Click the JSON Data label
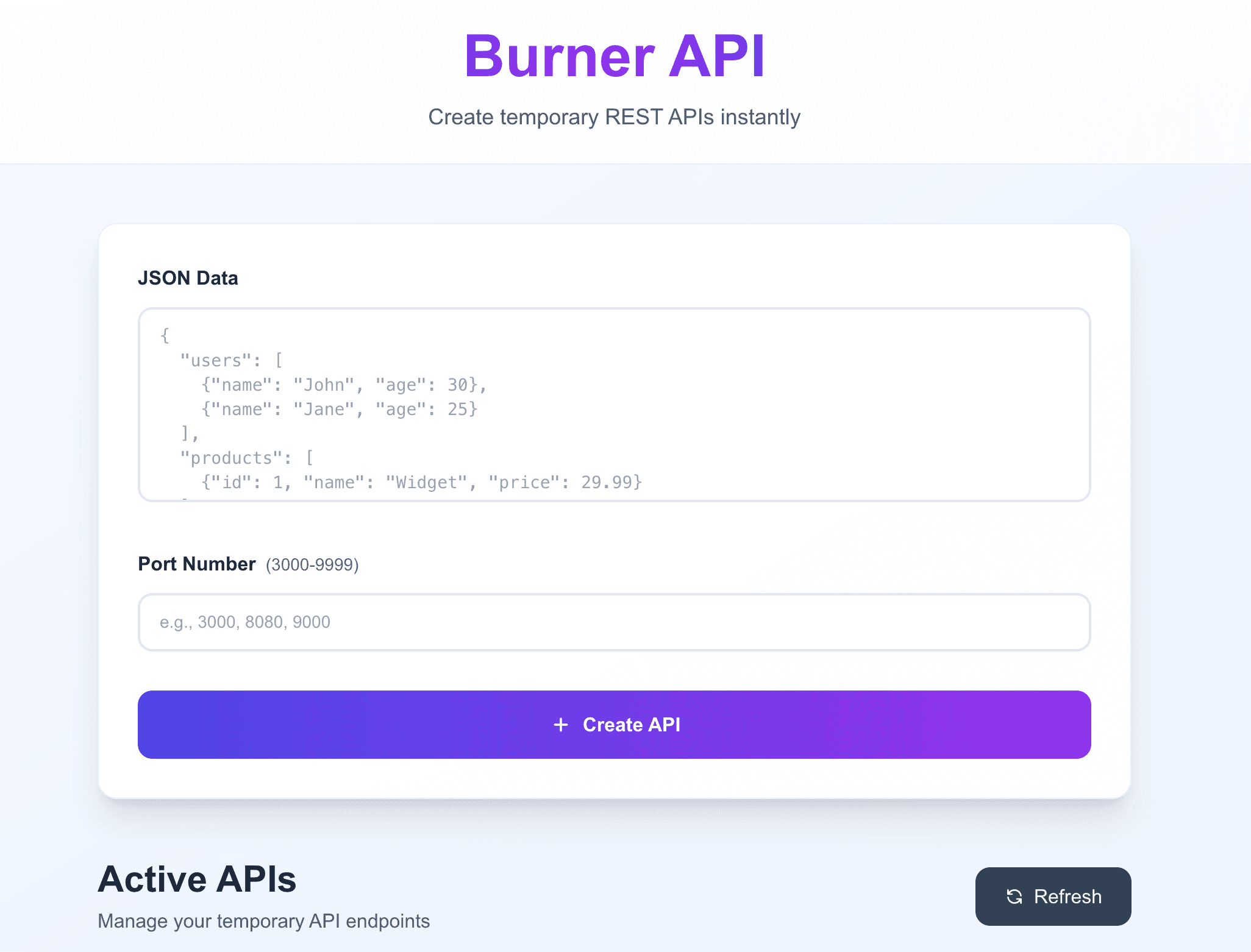1251x952 pixels. click(188, 278)
